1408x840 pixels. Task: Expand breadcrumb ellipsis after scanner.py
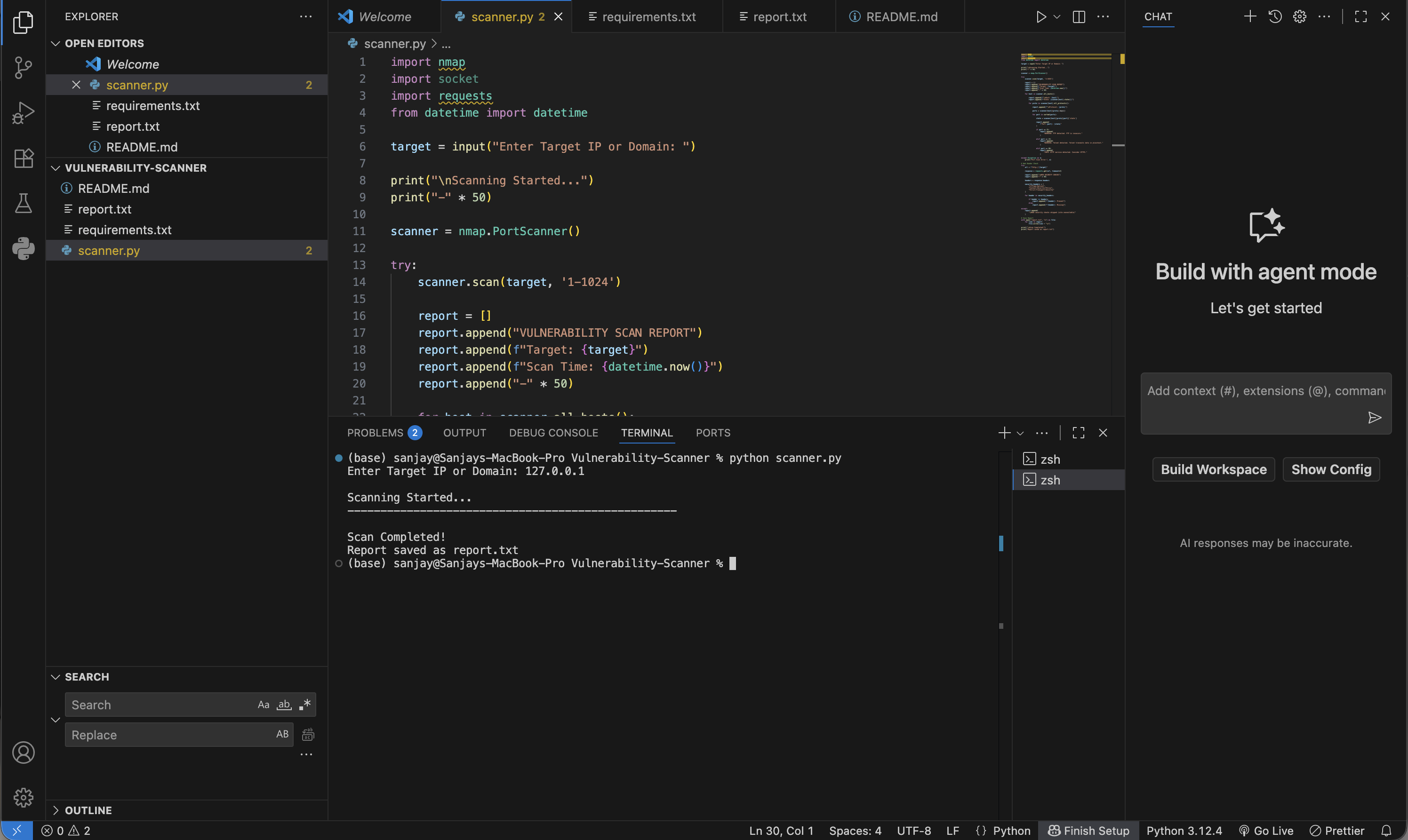[x=446, y=44]
